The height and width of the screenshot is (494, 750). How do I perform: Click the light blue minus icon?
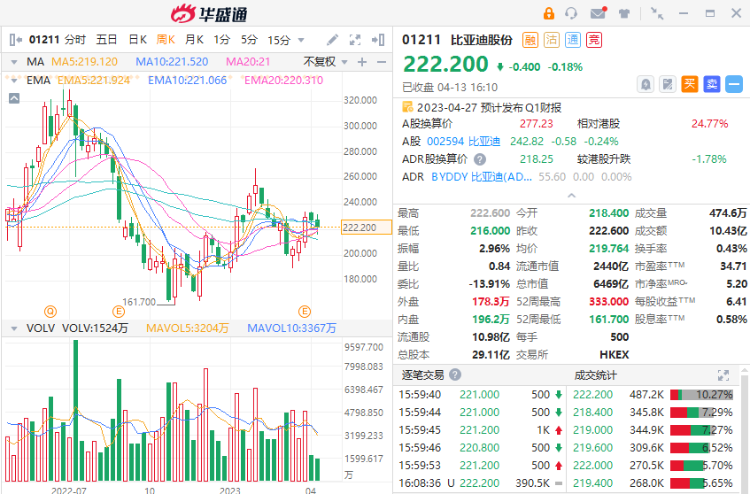(x=734, y=84)
